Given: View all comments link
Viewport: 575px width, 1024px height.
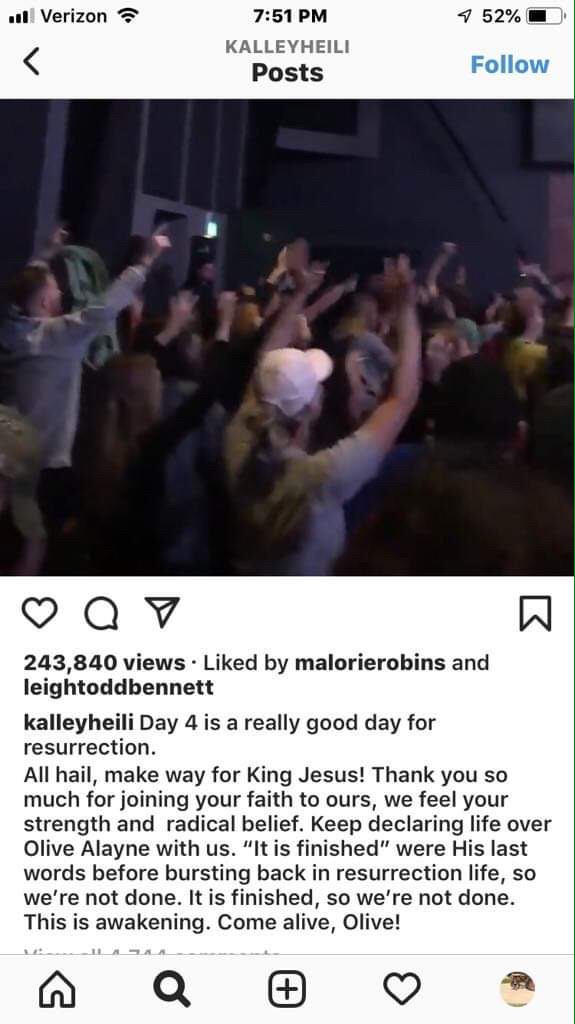Looking at the screenshot, I should coord(152,952).
